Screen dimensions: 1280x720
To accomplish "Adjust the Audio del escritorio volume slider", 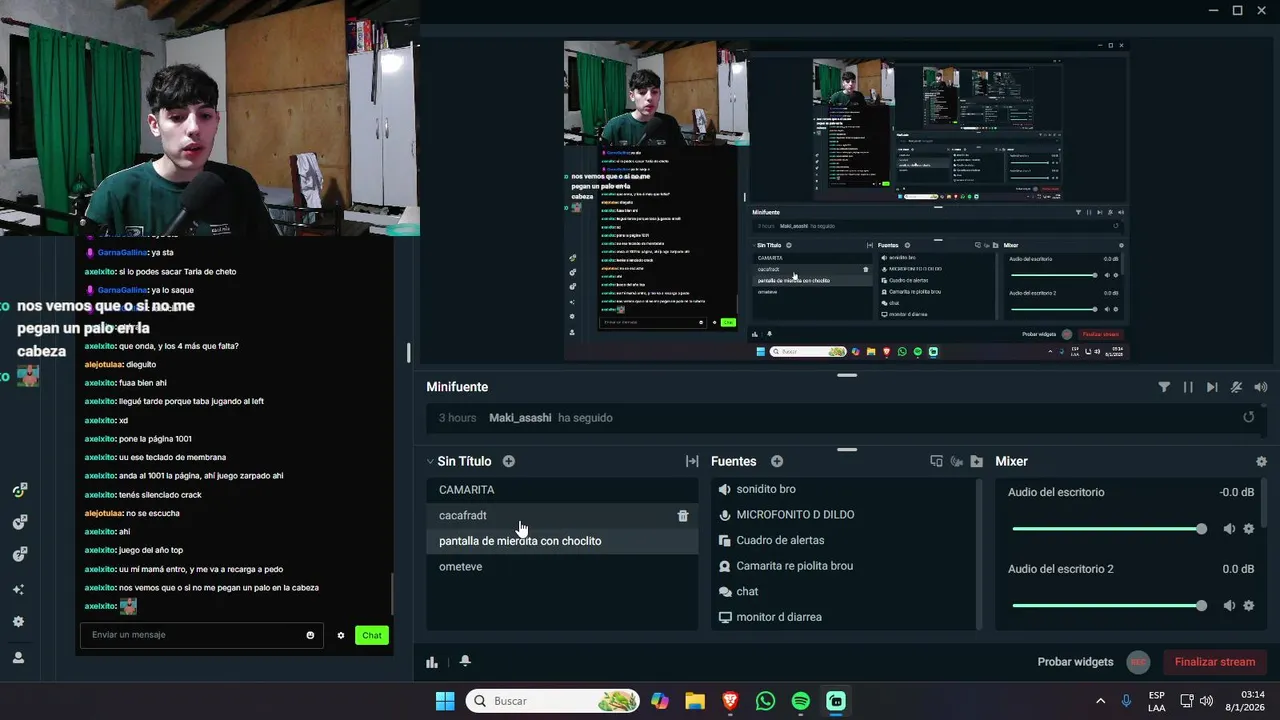I will (1109, 529).
